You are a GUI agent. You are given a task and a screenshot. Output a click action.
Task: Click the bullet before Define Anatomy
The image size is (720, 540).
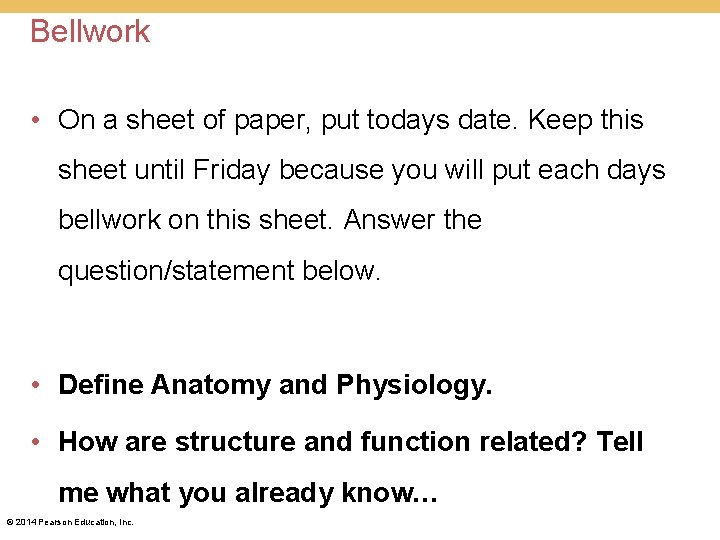(37, 385)
